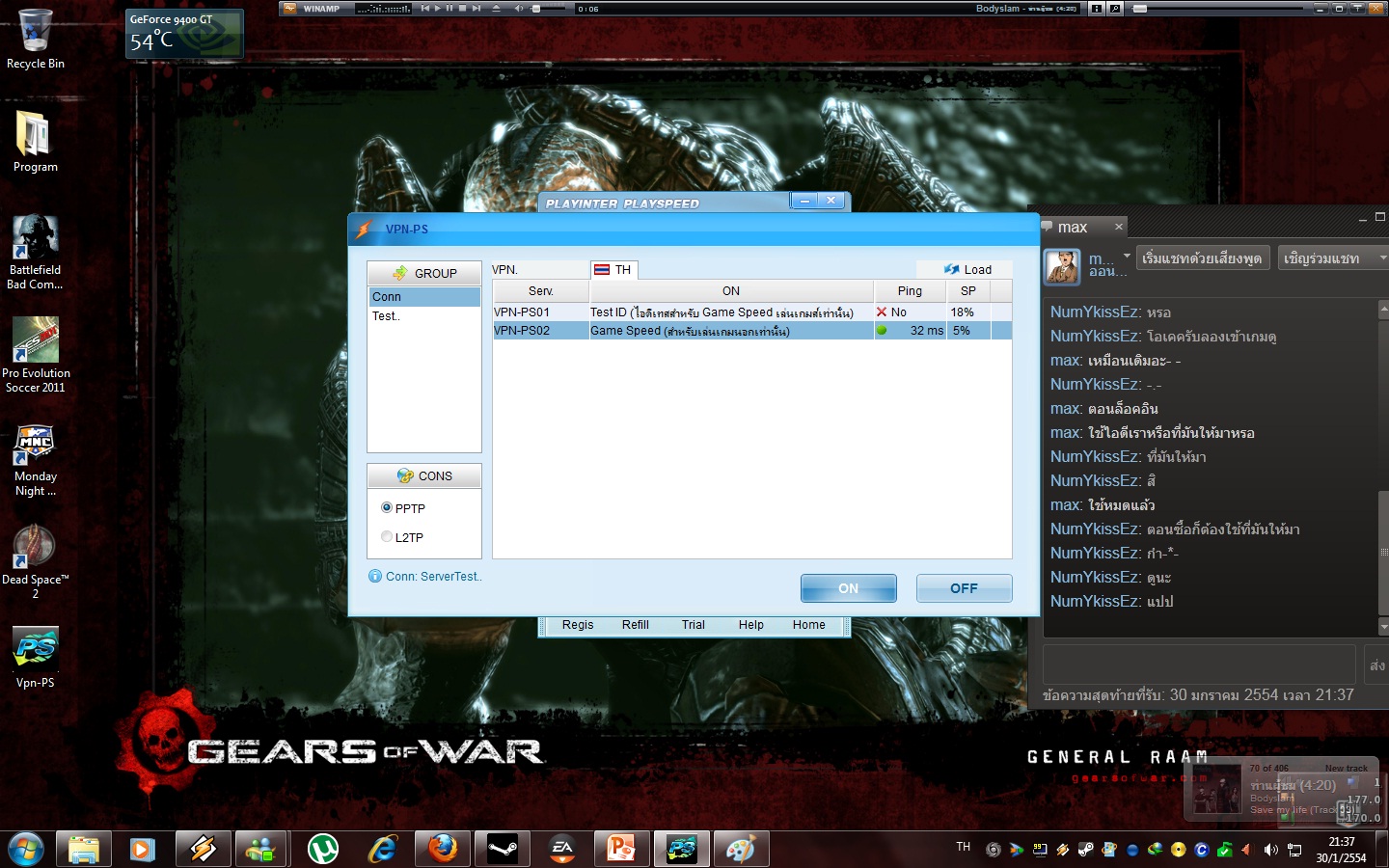Click the Winamp eject open-file button

pyautogui.click(x=496, y=9)
